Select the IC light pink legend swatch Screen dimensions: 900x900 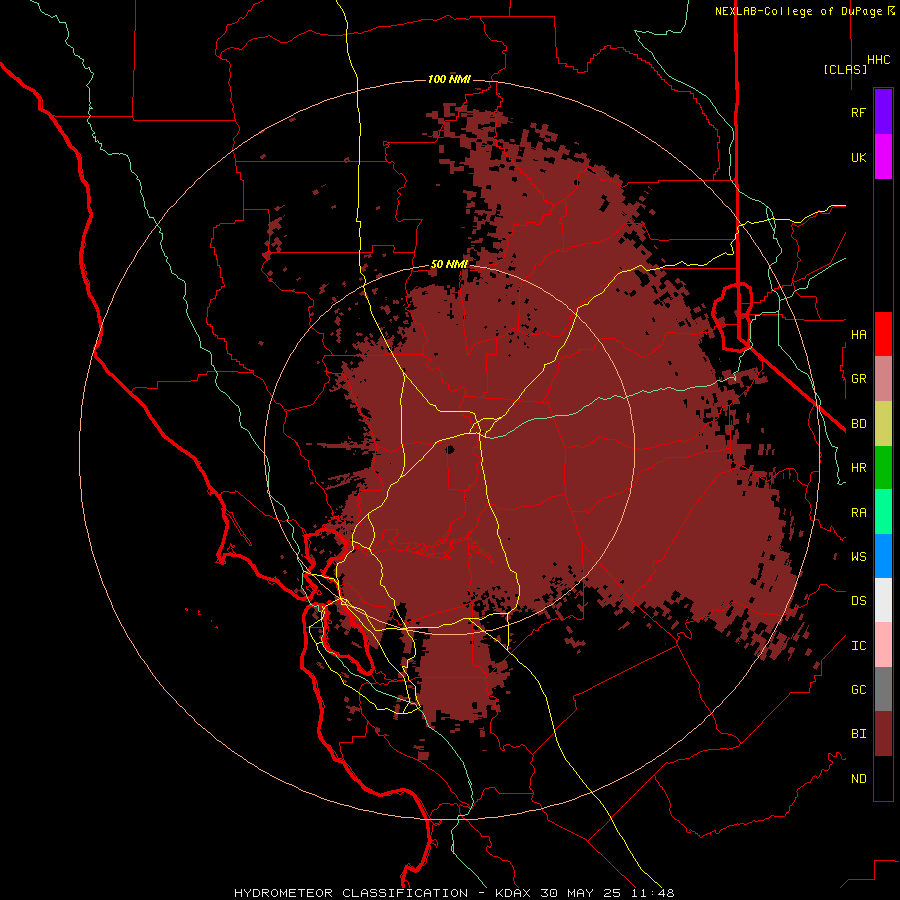(883, 645)
